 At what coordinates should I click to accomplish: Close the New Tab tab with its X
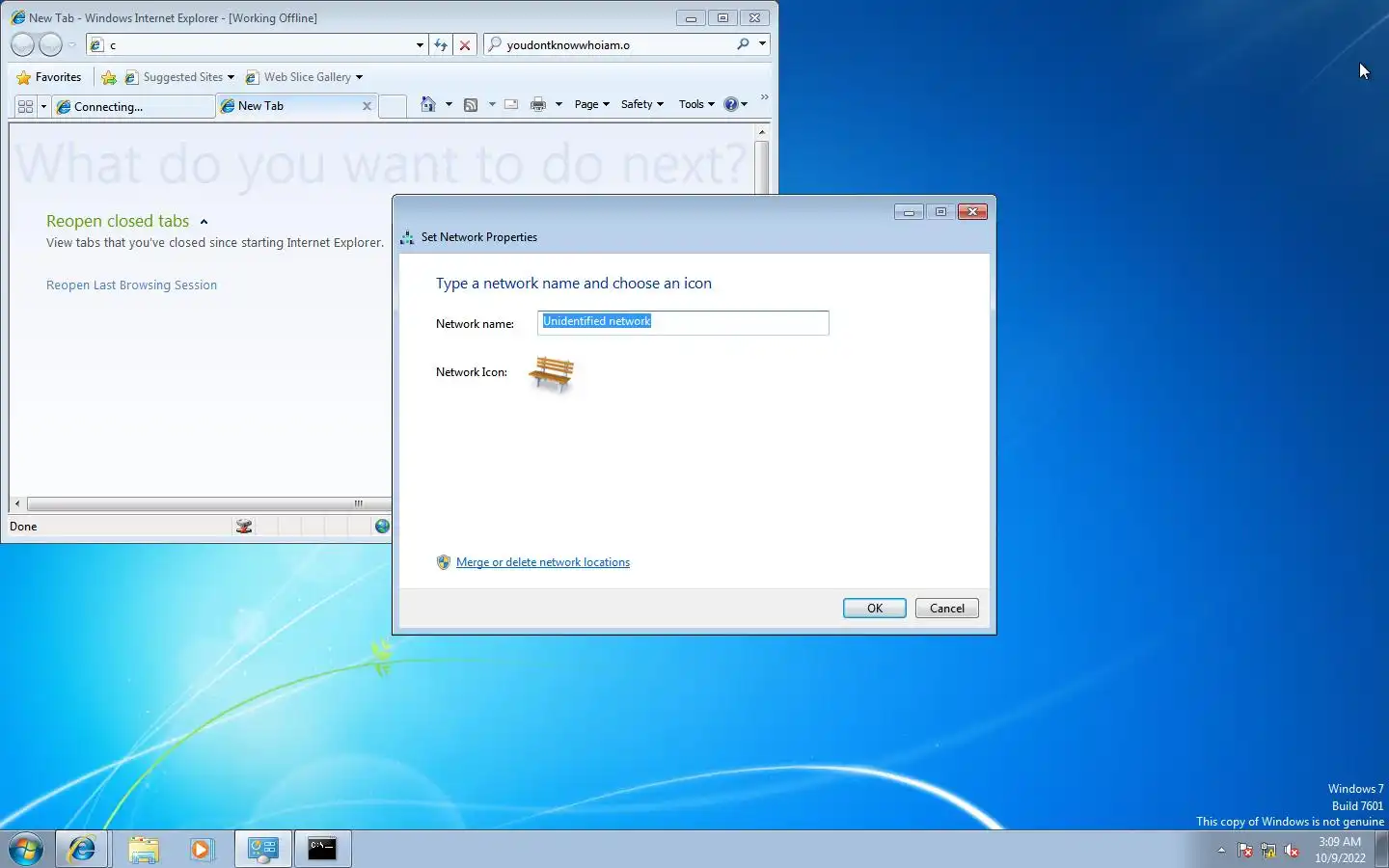point(367,106)
